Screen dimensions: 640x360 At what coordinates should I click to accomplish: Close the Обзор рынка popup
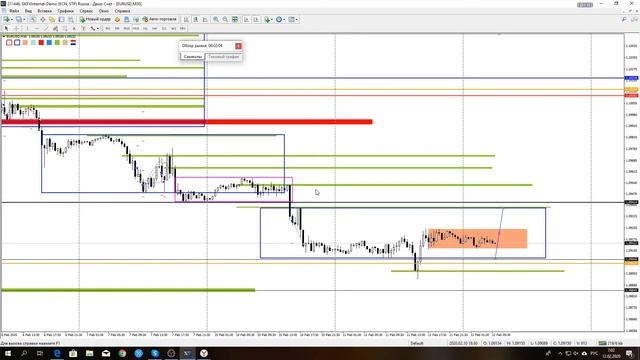(238, 46)
